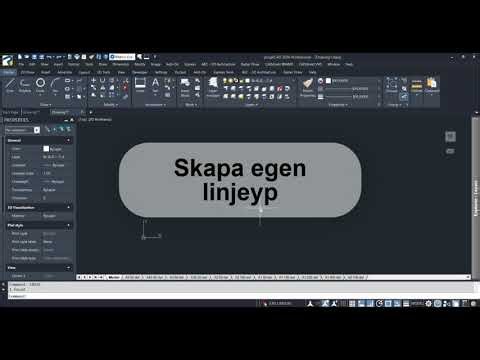The height and width of the screenshot is (360, 480).
Task: Select the Polyline tool
Action: coord(25,85)
